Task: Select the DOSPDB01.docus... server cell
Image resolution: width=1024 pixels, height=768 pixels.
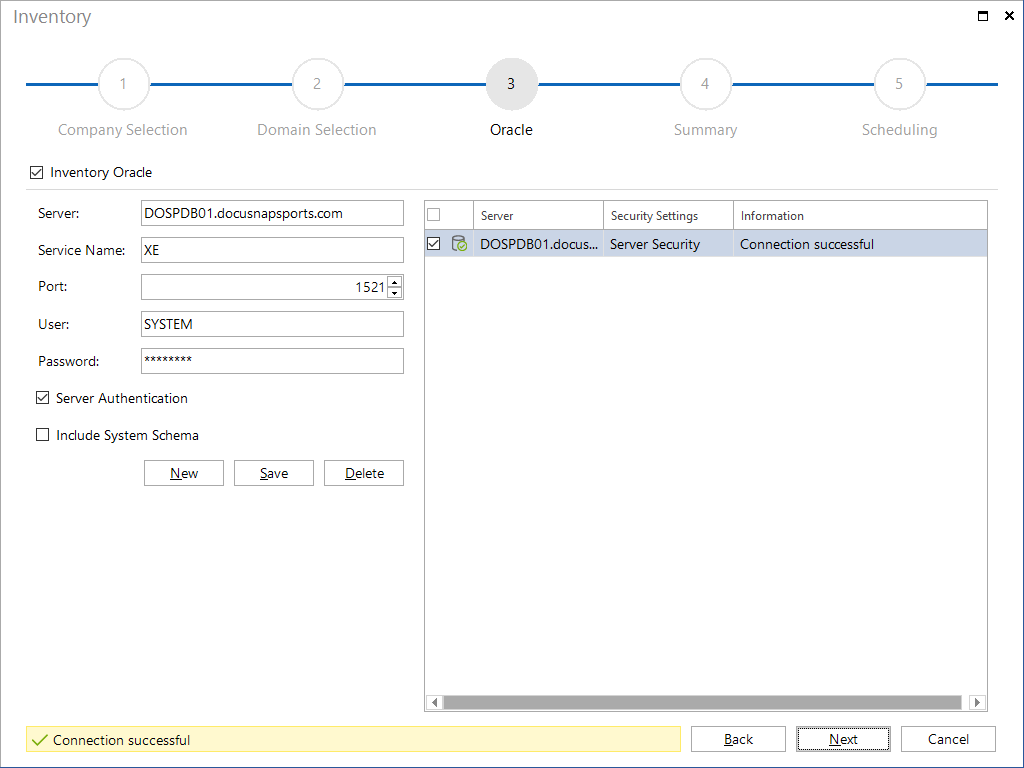Action: pyautogui.click(x=538, y=244)
